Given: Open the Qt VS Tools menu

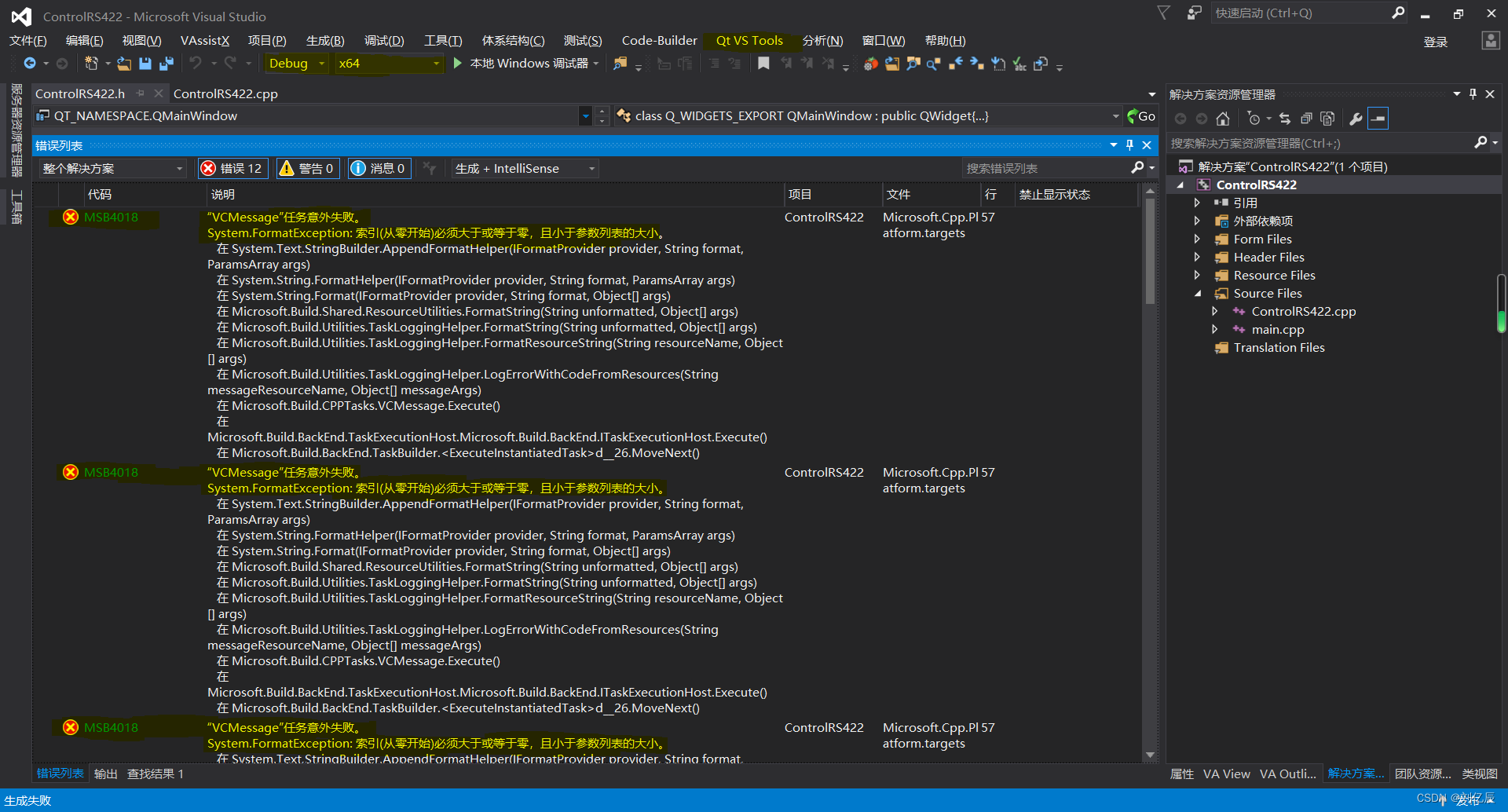Looking at the screenshot, I should tap(749, 41).
